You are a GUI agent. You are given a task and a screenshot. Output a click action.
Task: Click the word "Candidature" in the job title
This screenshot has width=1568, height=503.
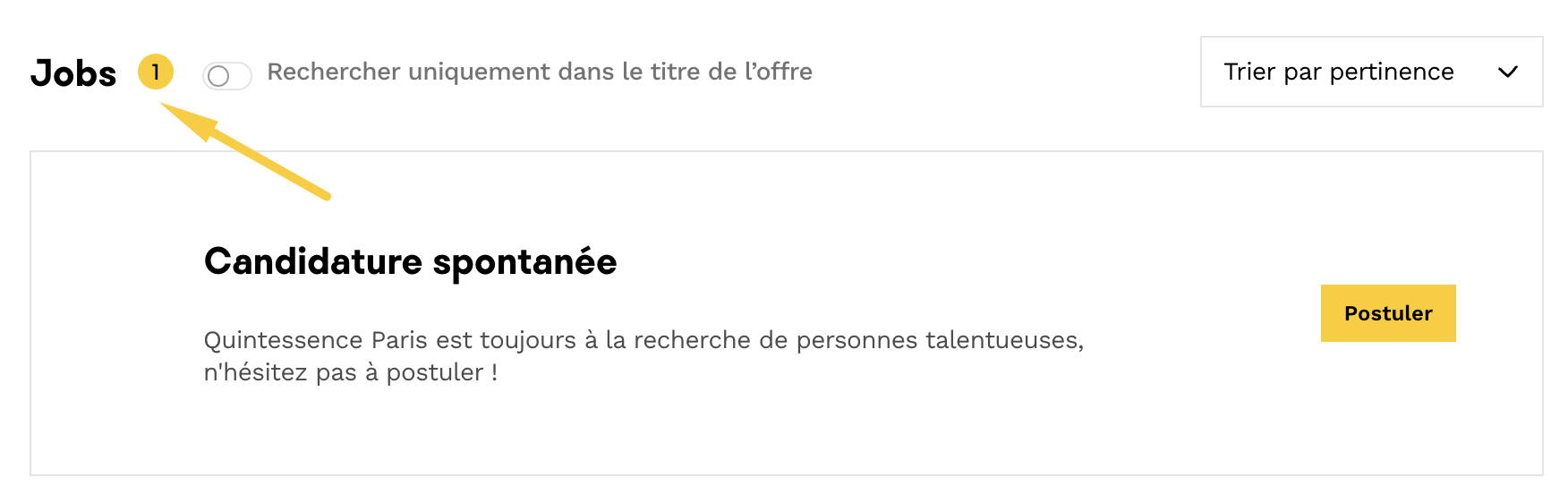(x=312, y=261)
